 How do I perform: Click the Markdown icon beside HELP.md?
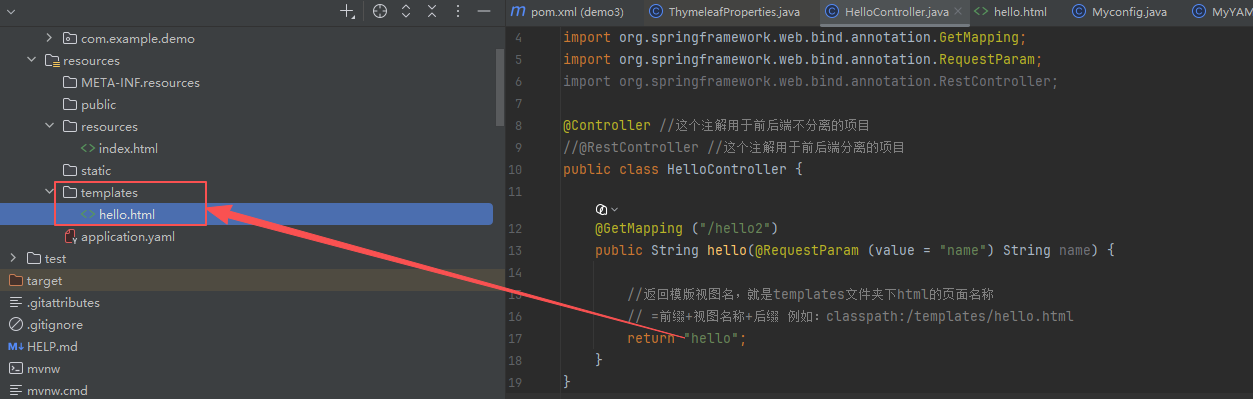[x=16, y=347]
